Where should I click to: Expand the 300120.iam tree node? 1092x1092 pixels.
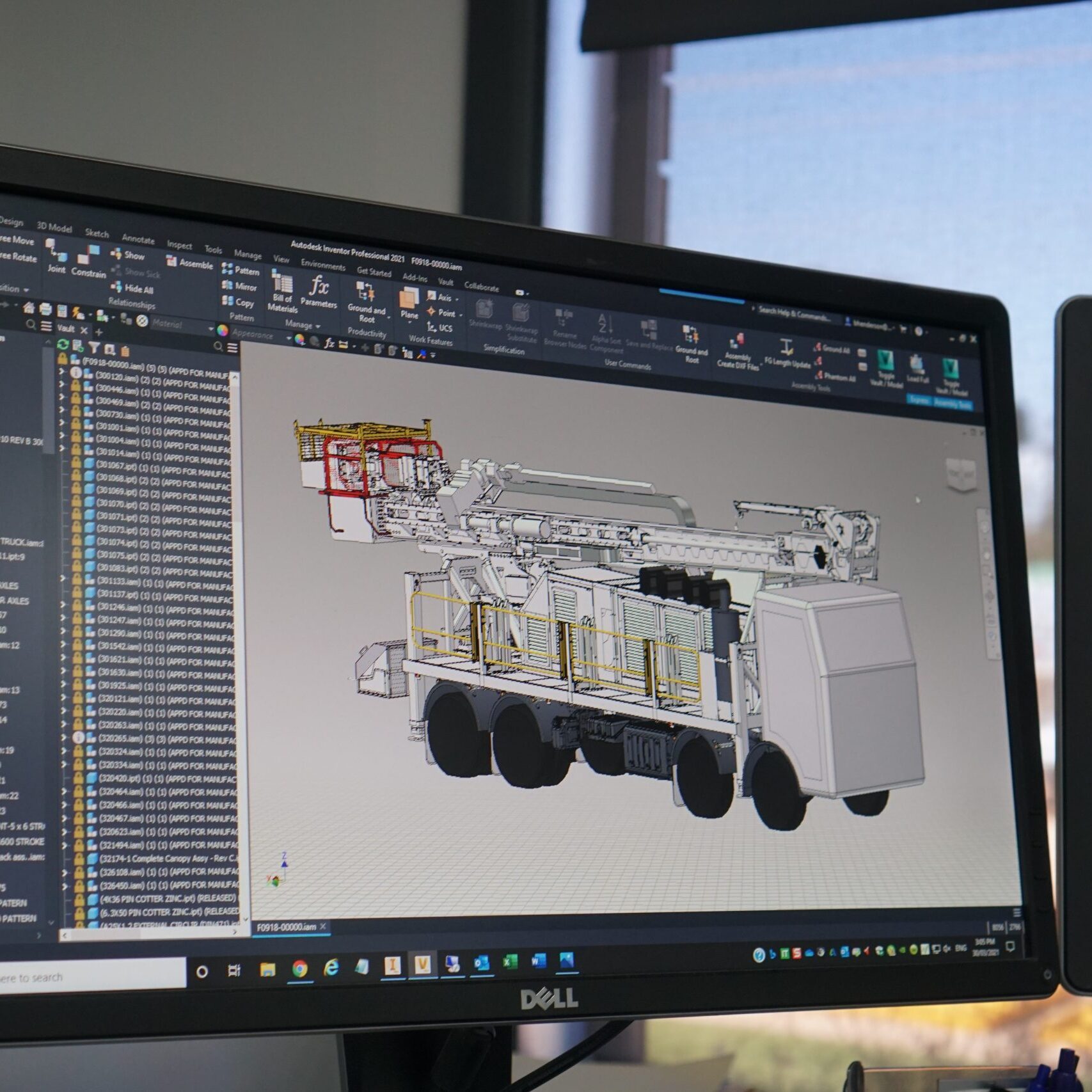click(62, 372)
